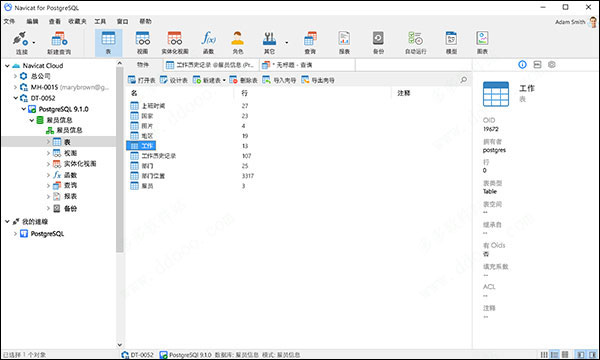Switch to the 对象 objects tab

(x=143, y=65)
